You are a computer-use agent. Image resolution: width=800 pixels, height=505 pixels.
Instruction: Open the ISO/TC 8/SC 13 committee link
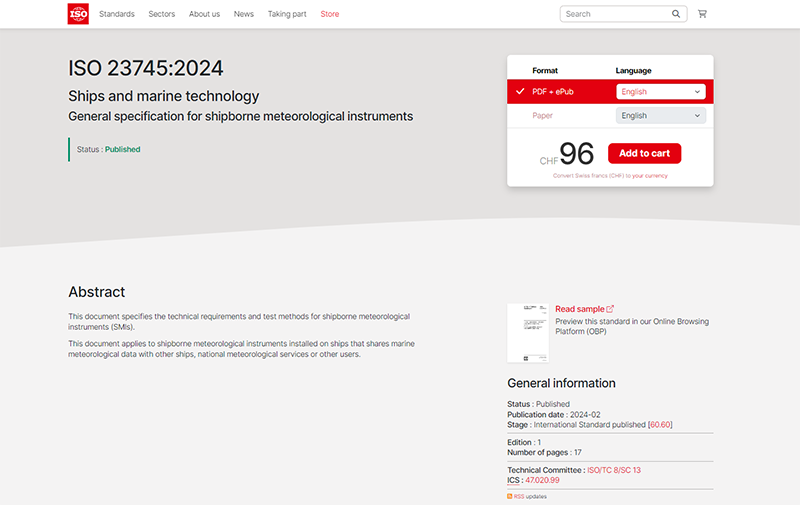click(612, 469)
